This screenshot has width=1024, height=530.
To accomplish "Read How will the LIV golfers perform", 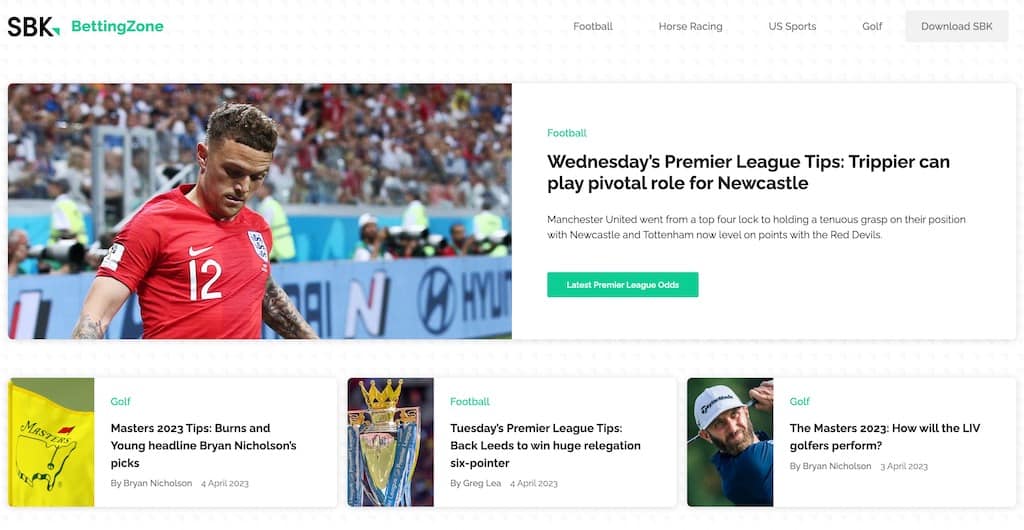I will [x=885, y=437].
